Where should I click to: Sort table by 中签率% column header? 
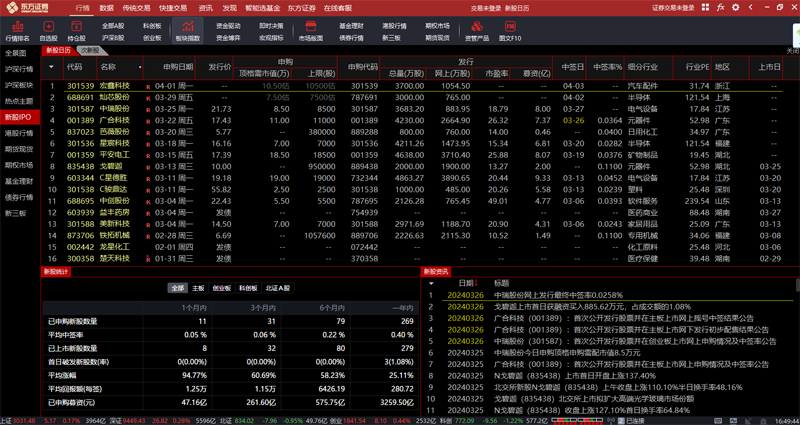pos(607,67)
